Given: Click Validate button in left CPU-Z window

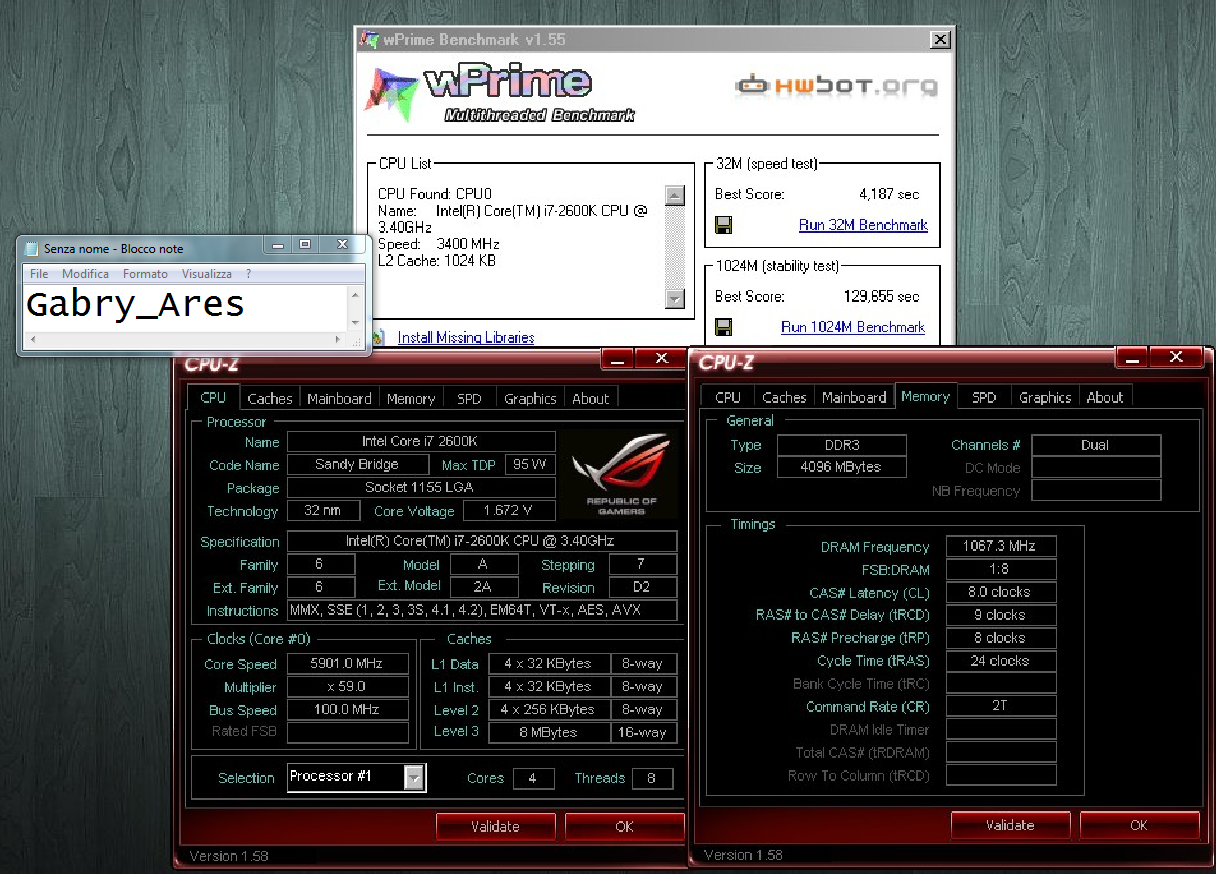Looking at the screenshot, I should pos(495,826).
